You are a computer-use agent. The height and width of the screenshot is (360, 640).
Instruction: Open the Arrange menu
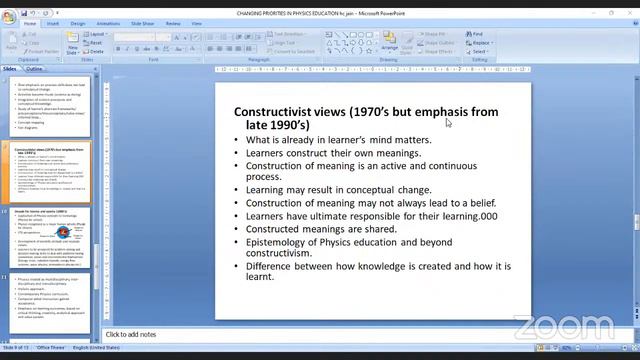[389, 42]
